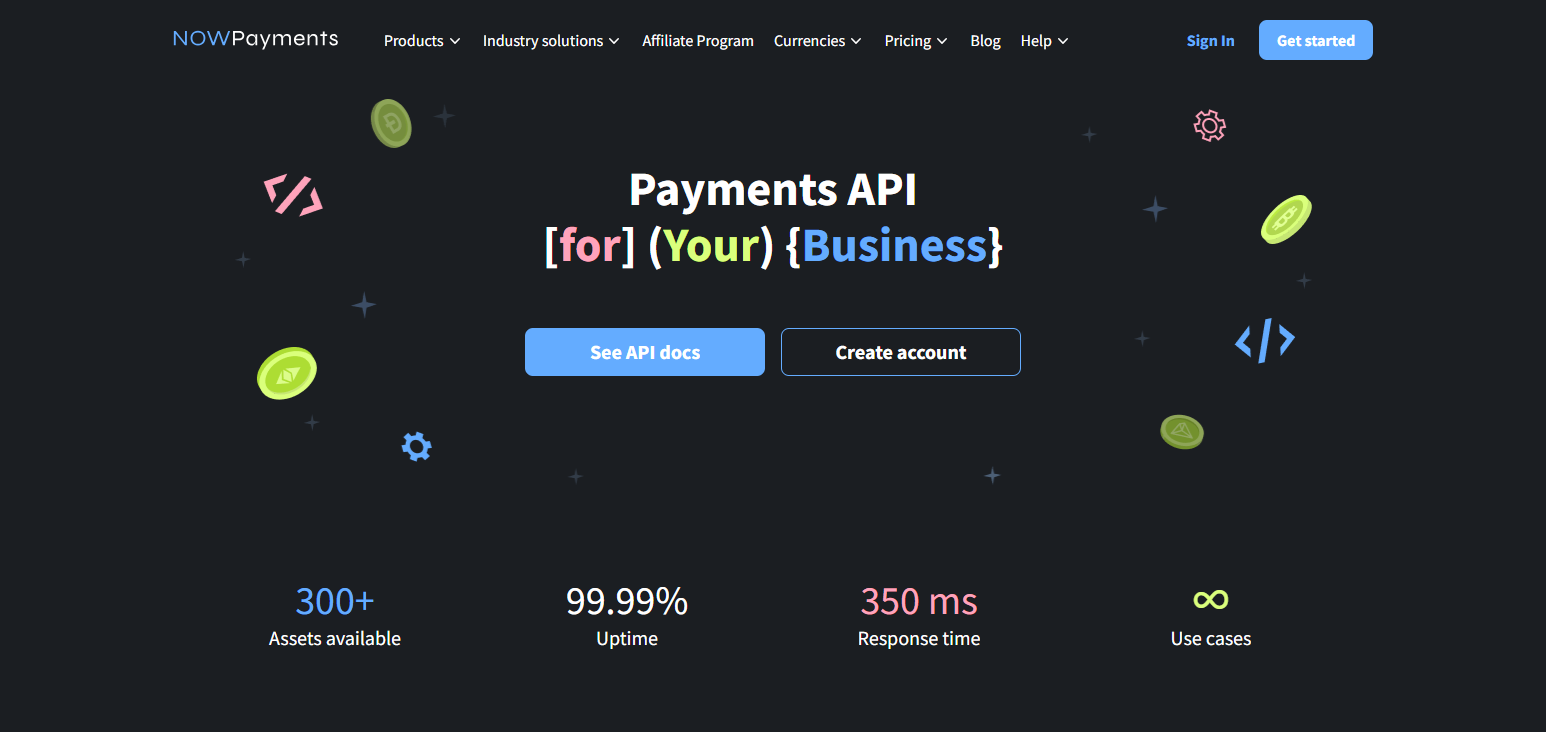Screen dimensions: 1546x732
Task: Click the Sign In link
Action: click(1210, 41)
